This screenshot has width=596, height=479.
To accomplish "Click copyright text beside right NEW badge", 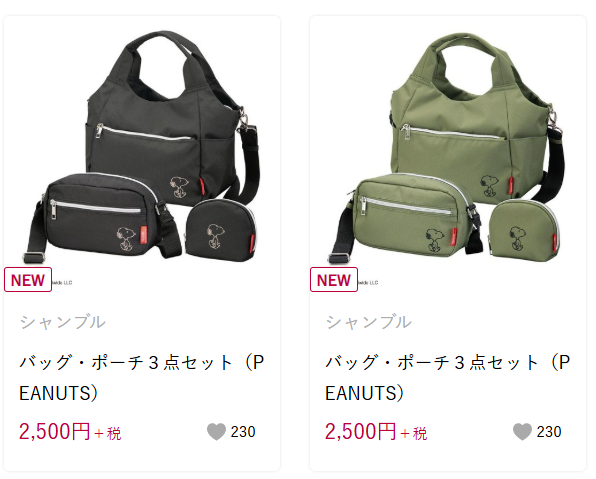I will pos(368,283).
